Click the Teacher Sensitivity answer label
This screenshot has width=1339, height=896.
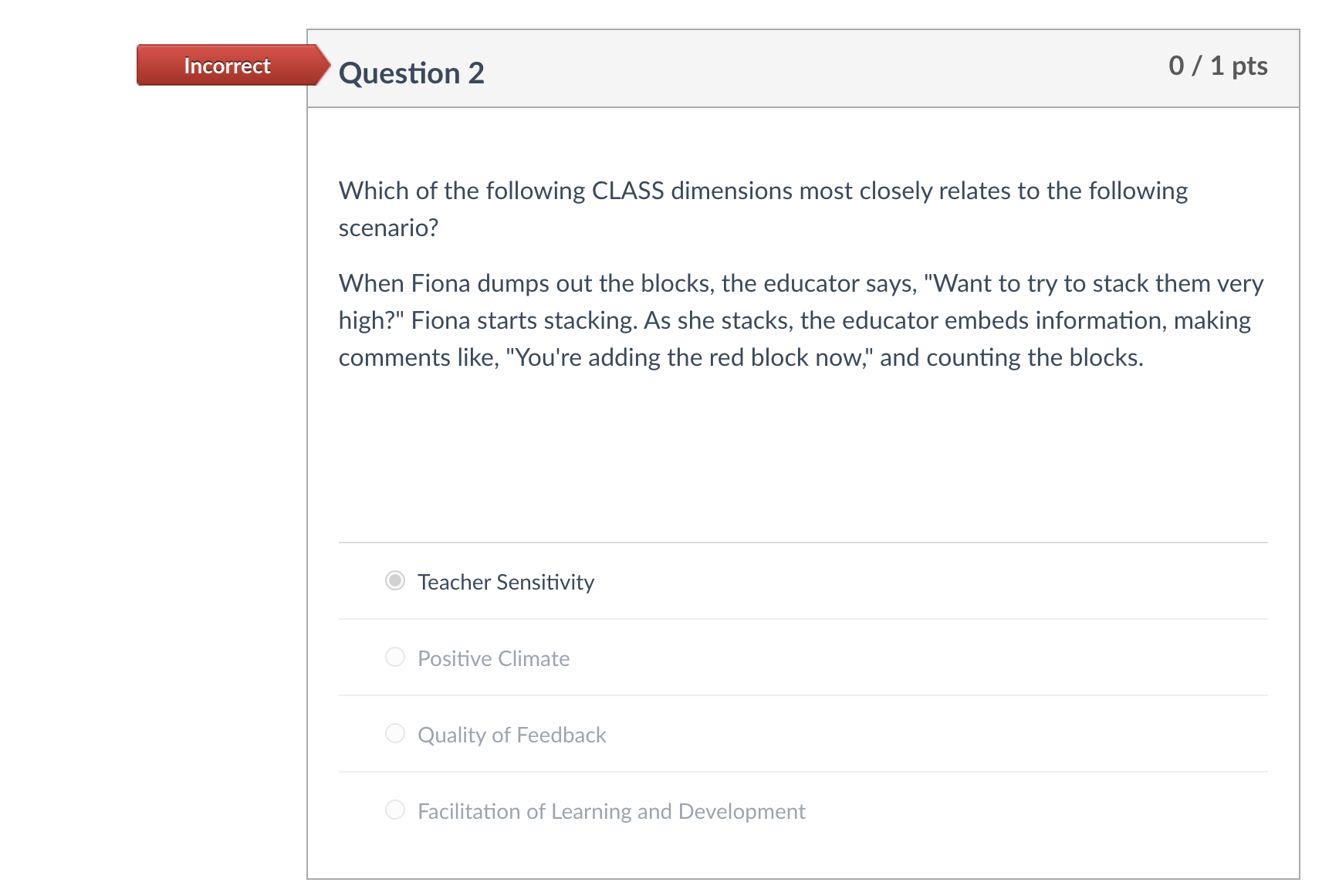(x=506, y=582)
